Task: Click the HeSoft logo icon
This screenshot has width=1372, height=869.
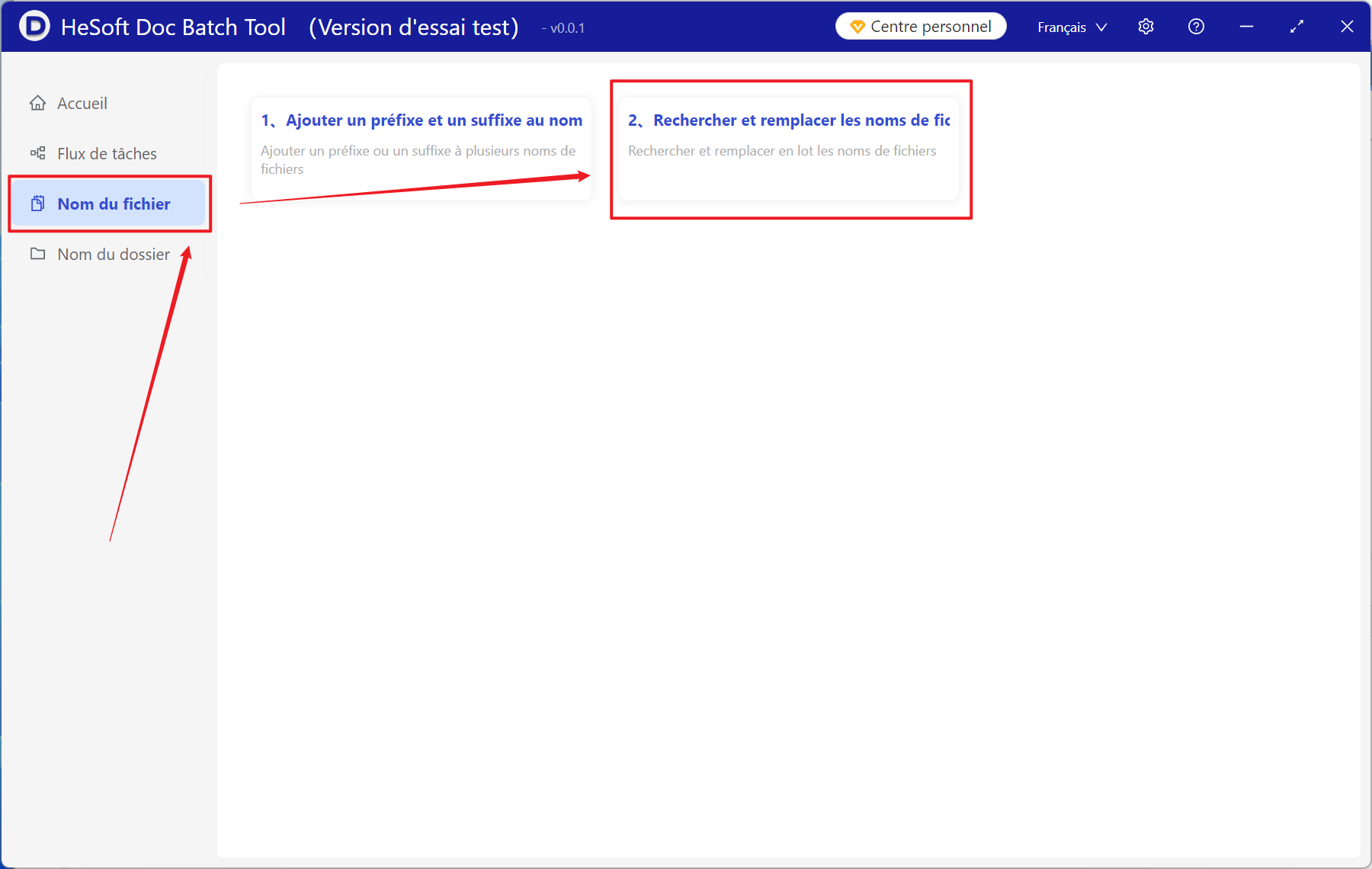Action: 34,27
